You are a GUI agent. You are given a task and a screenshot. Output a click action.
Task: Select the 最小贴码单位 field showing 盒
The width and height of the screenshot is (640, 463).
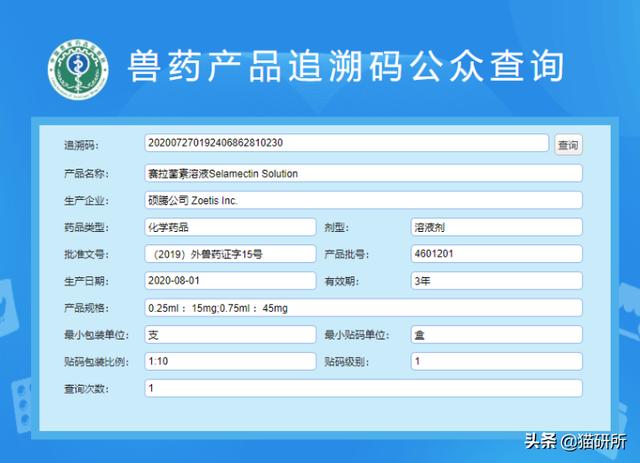[x=496, y=335]
